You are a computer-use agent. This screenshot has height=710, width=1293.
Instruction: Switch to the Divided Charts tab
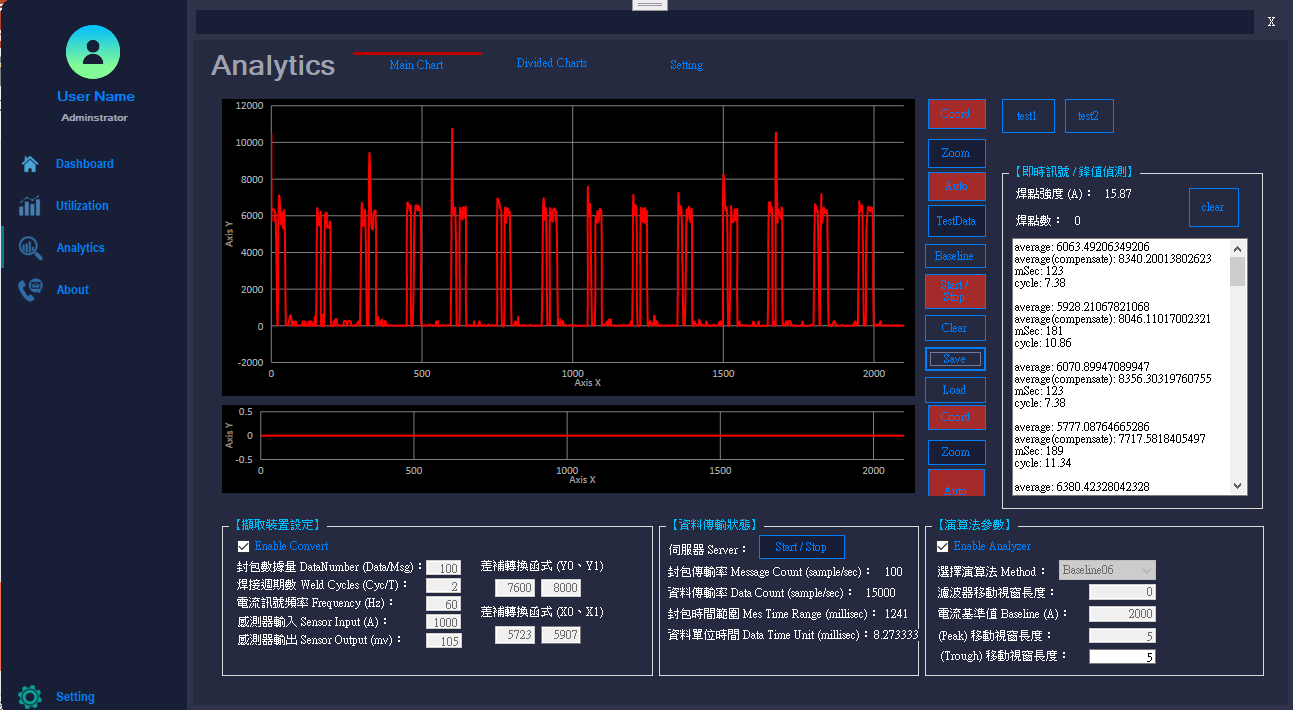click(x=552, y=63)
